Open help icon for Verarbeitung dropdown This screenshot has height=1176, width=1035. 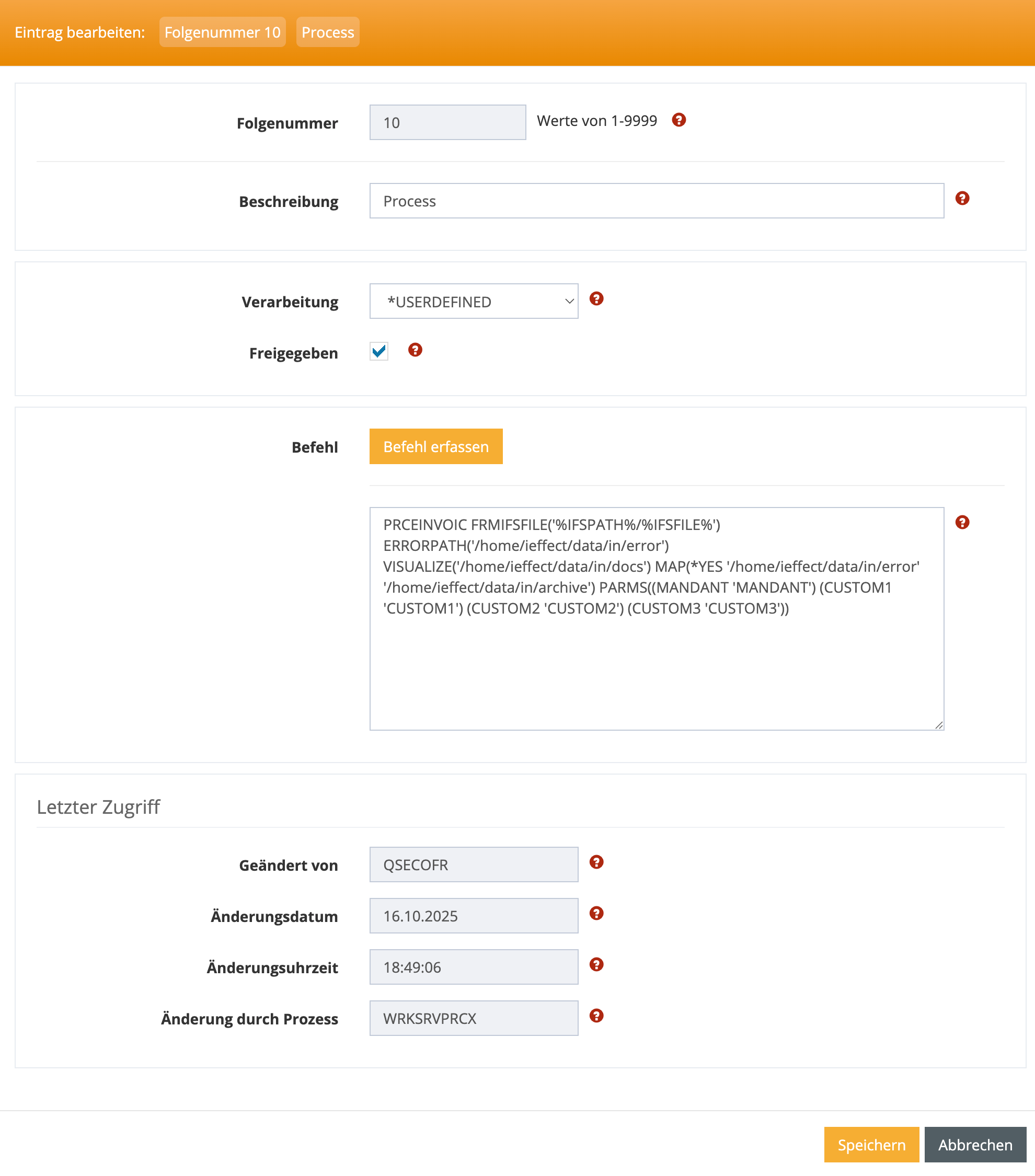pyautogui.click(x=596, y=298)
